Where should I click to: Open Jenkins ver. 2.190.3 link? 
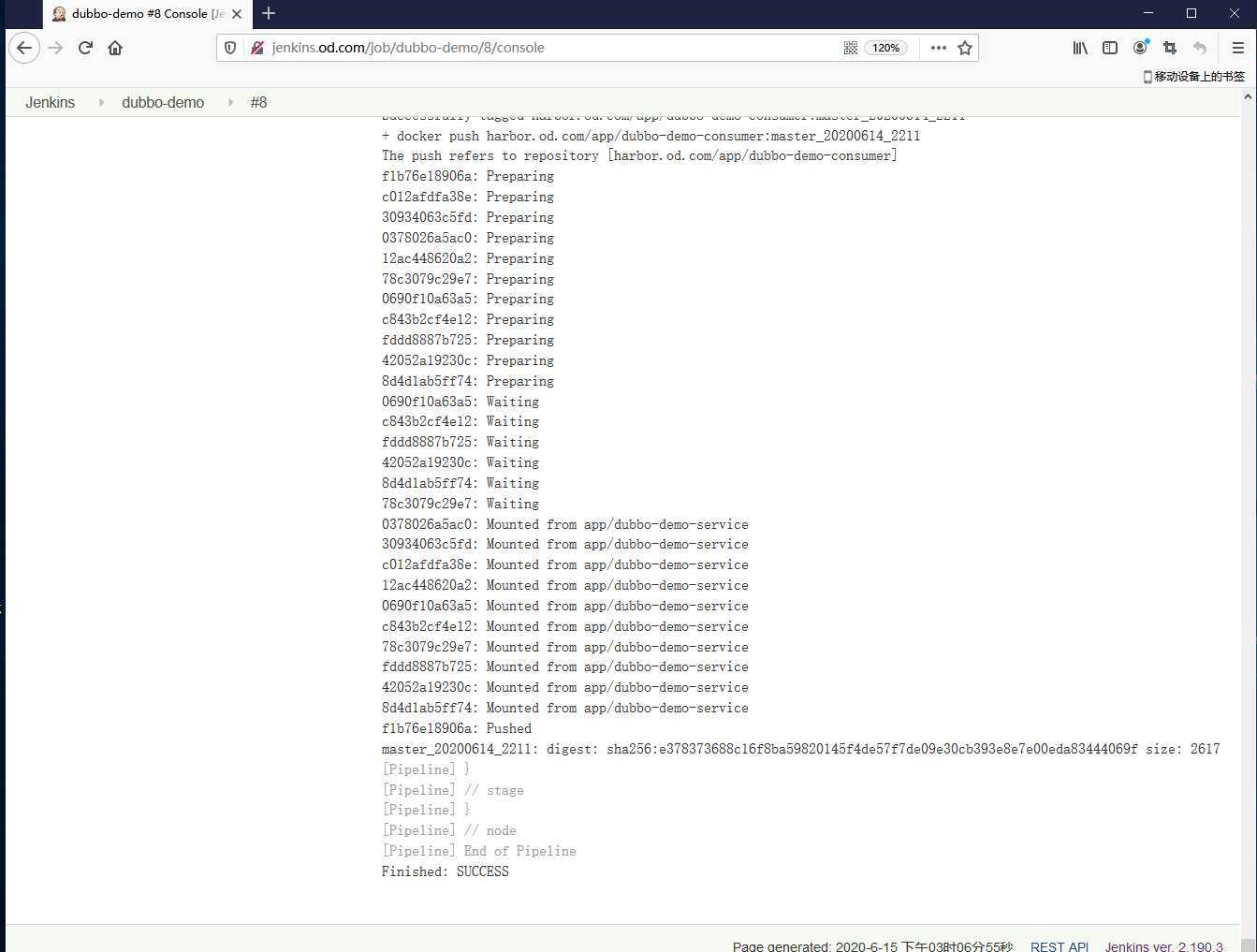point(1164,945)
